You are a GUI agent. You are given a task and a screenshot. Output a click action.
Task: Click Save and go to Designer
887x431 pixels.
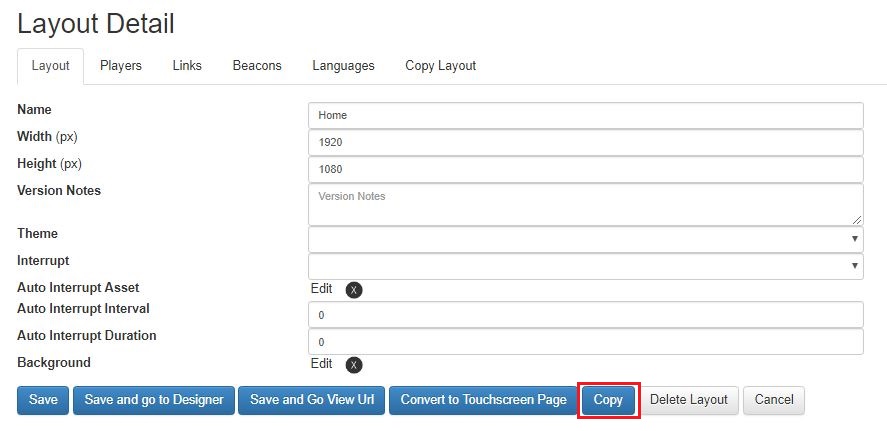click(x=154, y=400)
